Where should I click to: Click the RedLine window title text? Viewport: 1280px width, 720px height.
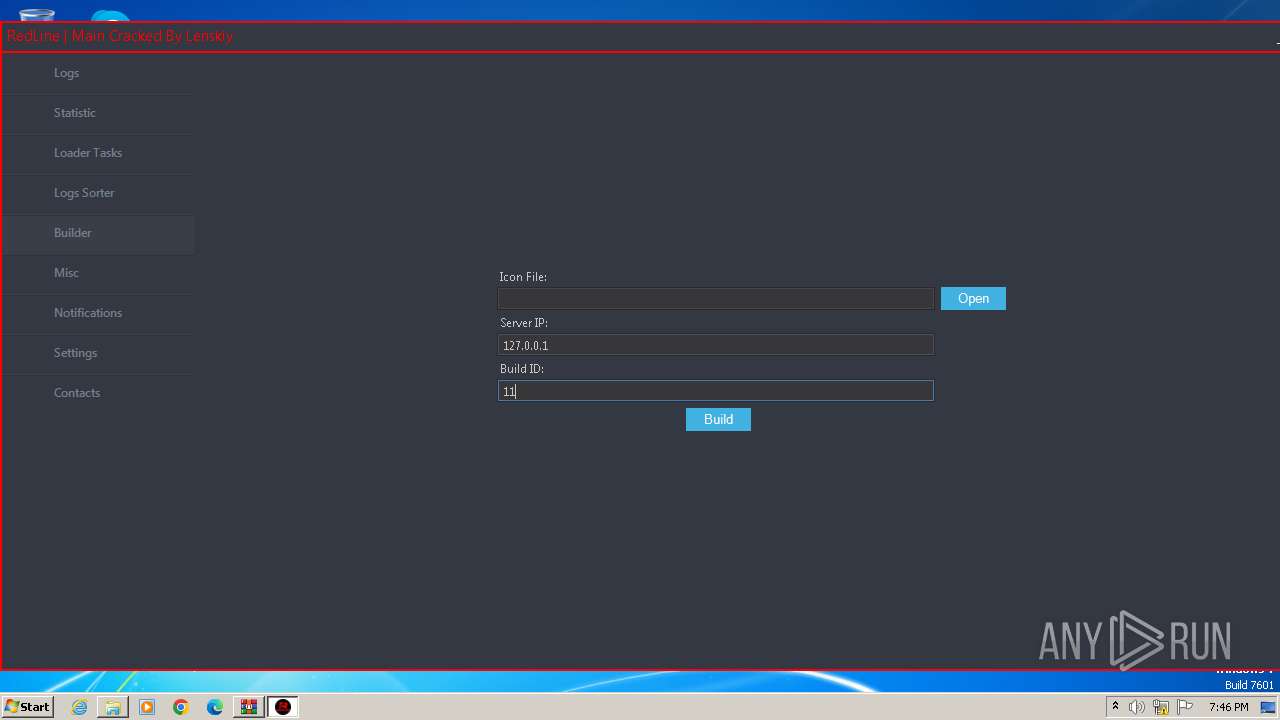[x=120, y=36]
